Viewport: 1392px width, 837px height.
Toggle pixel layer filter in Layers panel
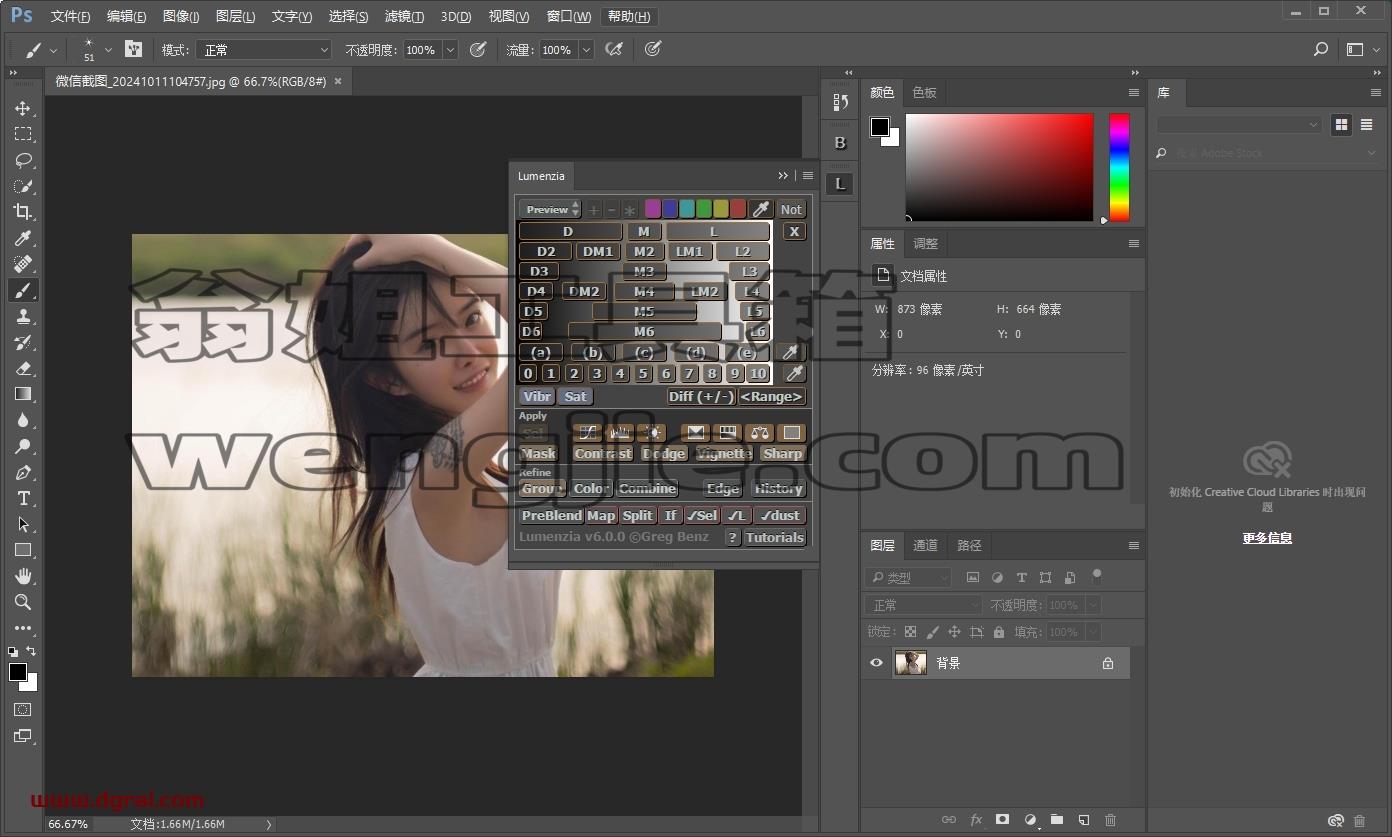click(973, 577)
